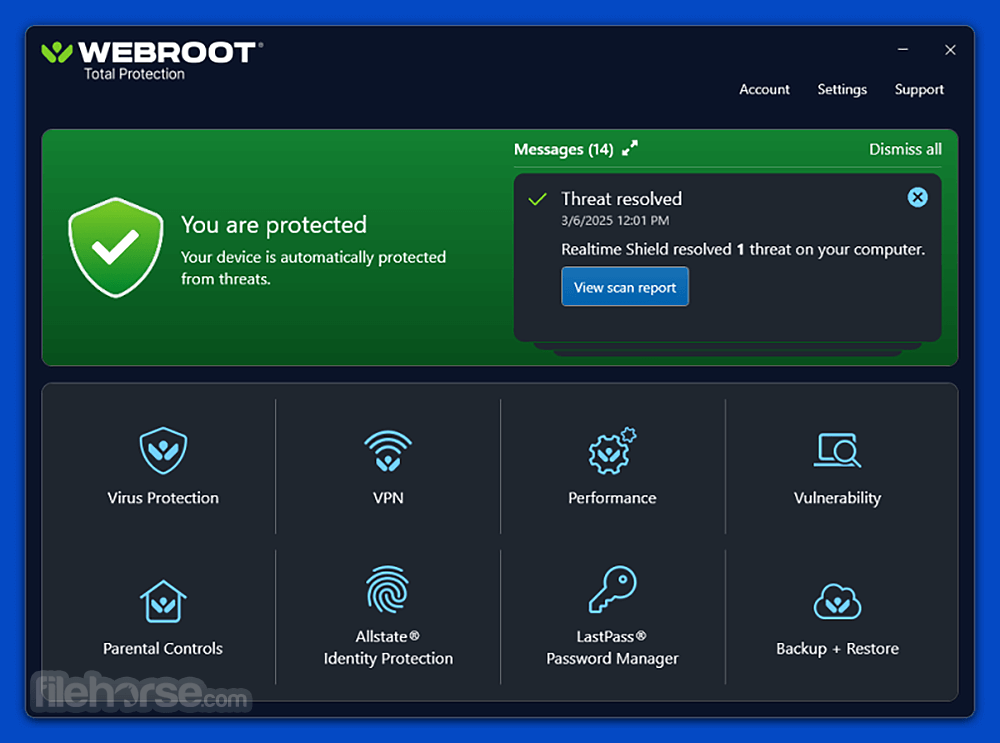Open the Vulnerability scan icon
The height and width of the screenshot is (743, 1000).
837,450
